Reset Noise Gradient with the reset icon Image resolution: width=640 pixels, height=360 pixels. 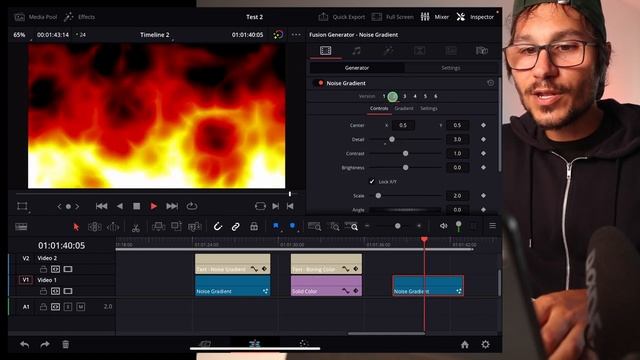491,83
